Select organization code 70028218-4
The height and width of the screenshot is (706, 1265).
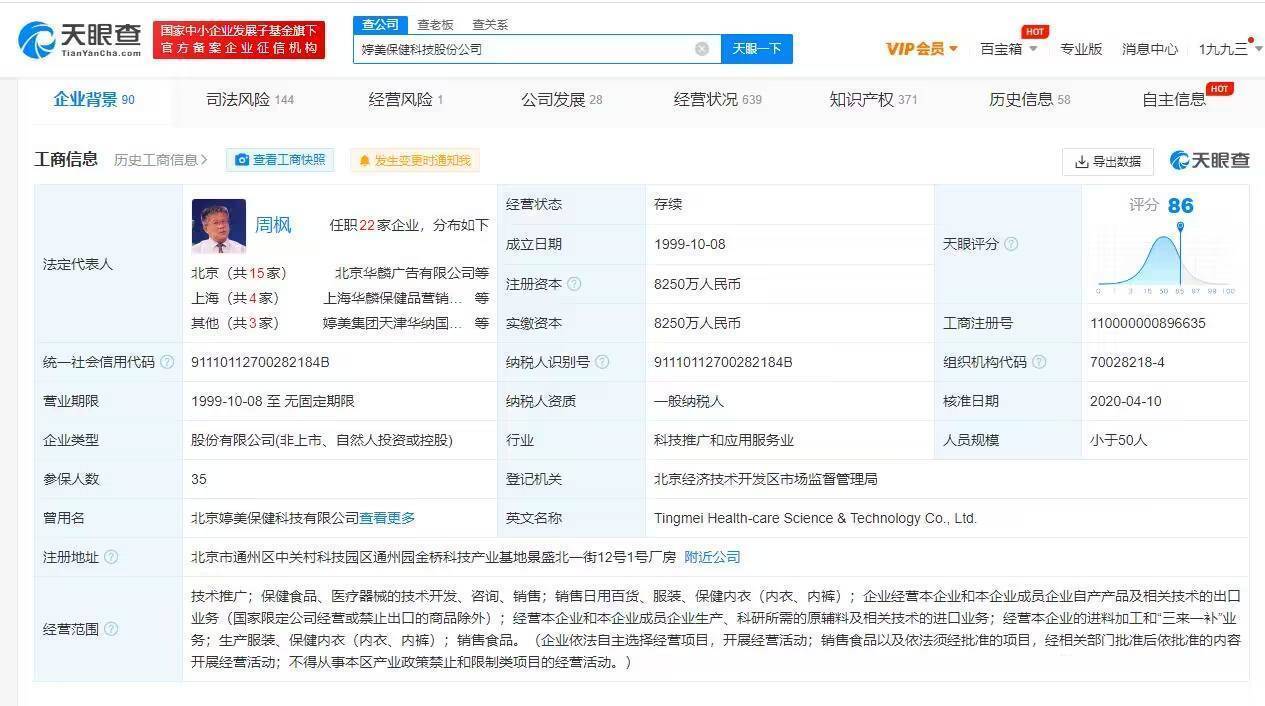tap(1127, 362)
